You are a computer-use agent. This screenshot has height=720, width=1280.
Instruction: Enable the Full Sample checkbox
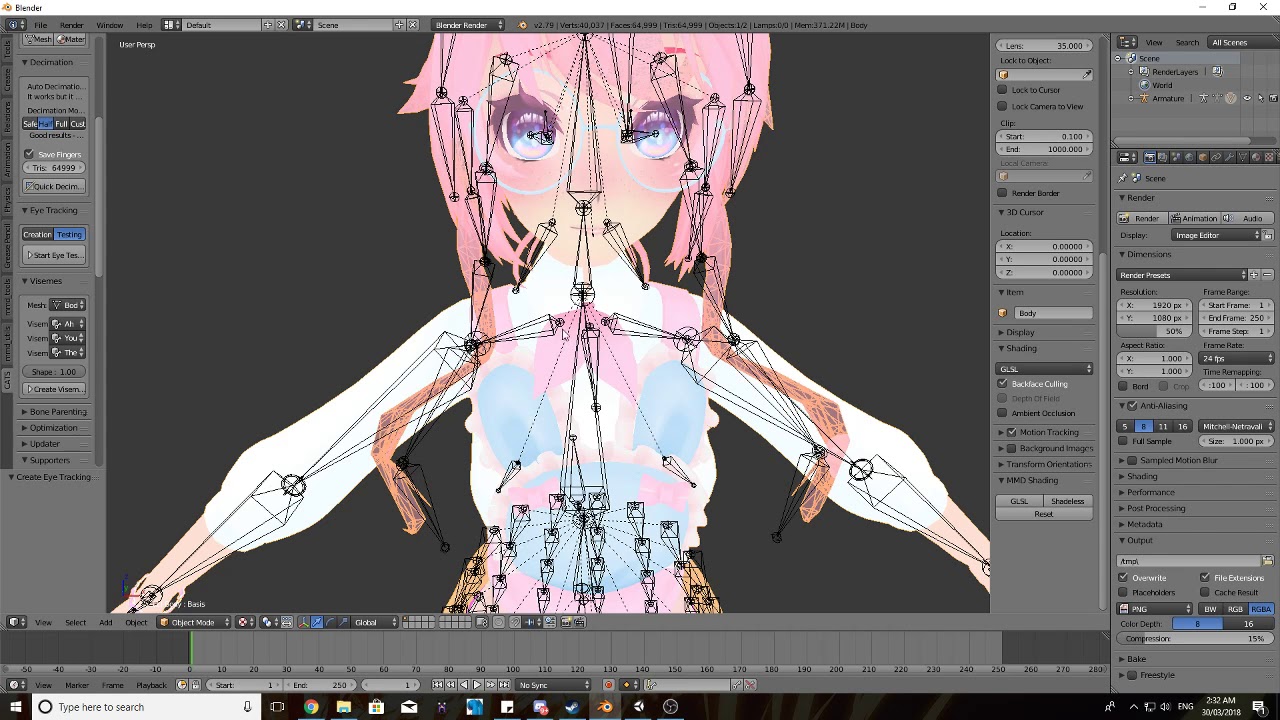coord(1124,441)
